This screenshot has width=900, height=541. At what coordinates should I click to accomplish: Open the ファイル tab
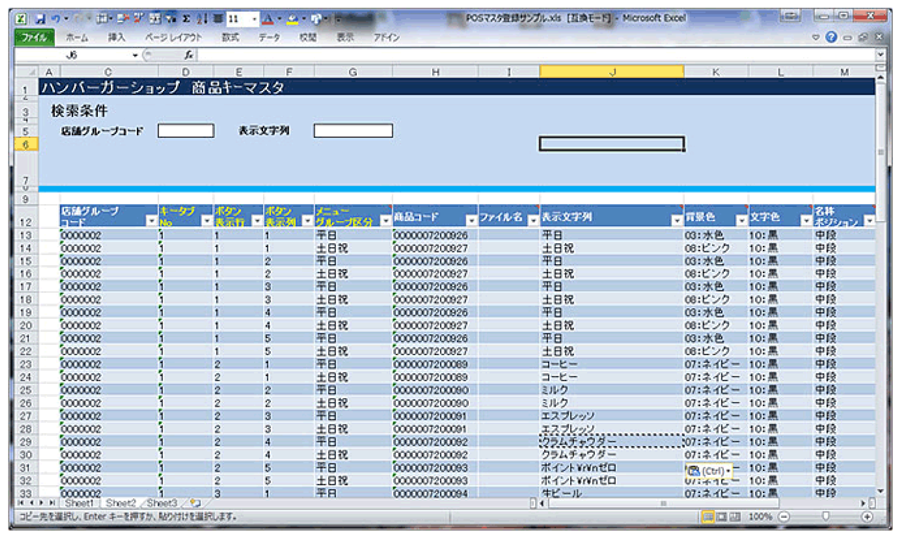coord(34,37)
